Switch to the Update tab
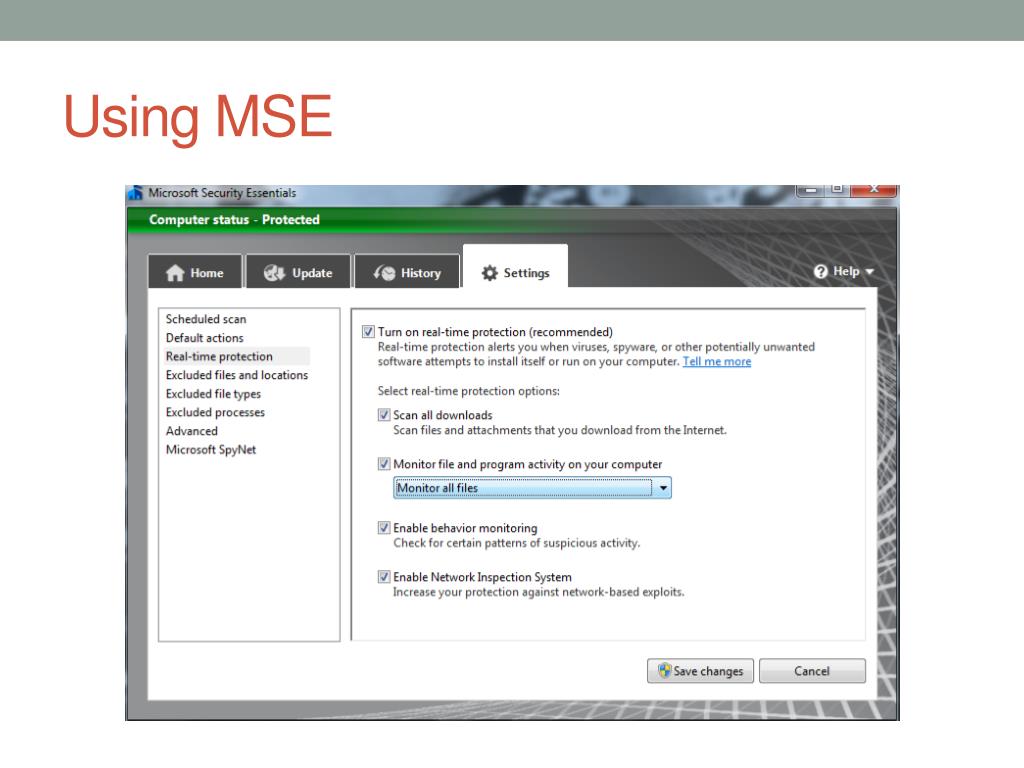This screenshot has width=1024, height=768. [298, 271]
